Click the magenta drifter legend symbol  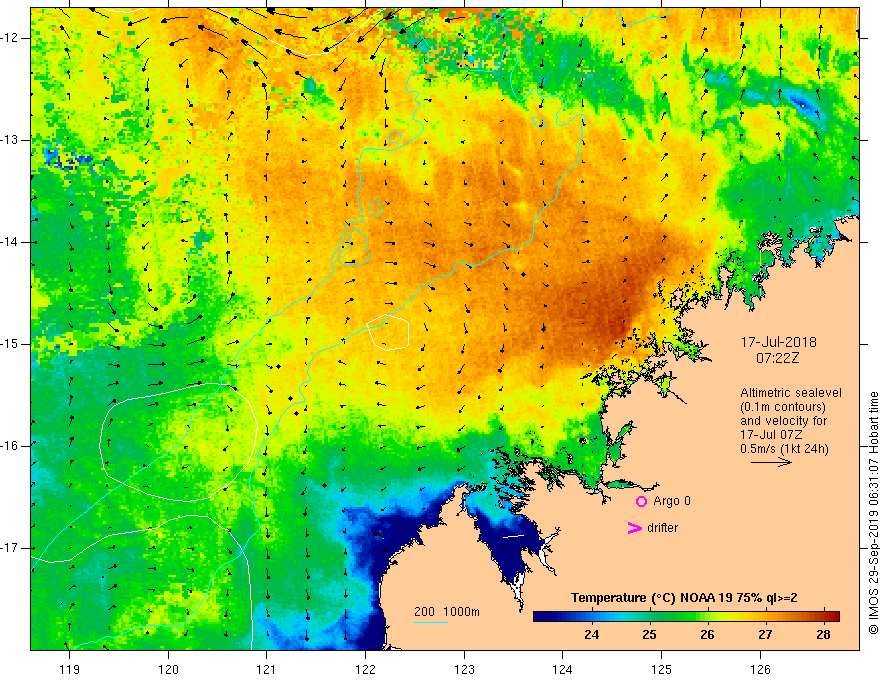click(634, 528)
